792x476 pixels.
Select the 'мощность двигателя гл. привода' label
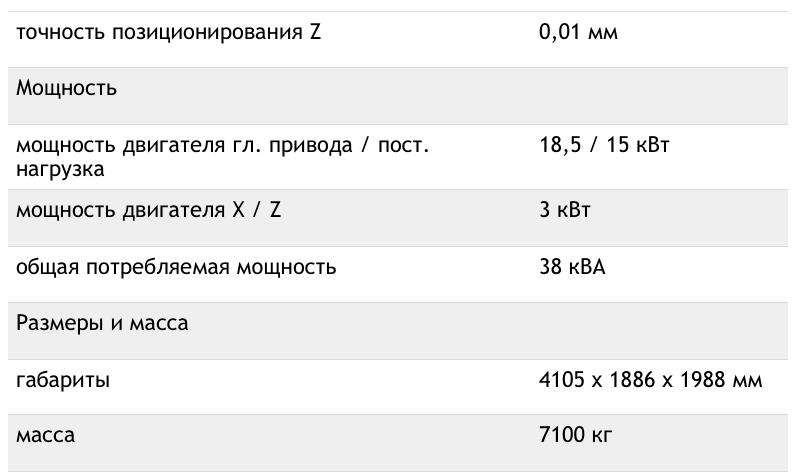[184, 146]
